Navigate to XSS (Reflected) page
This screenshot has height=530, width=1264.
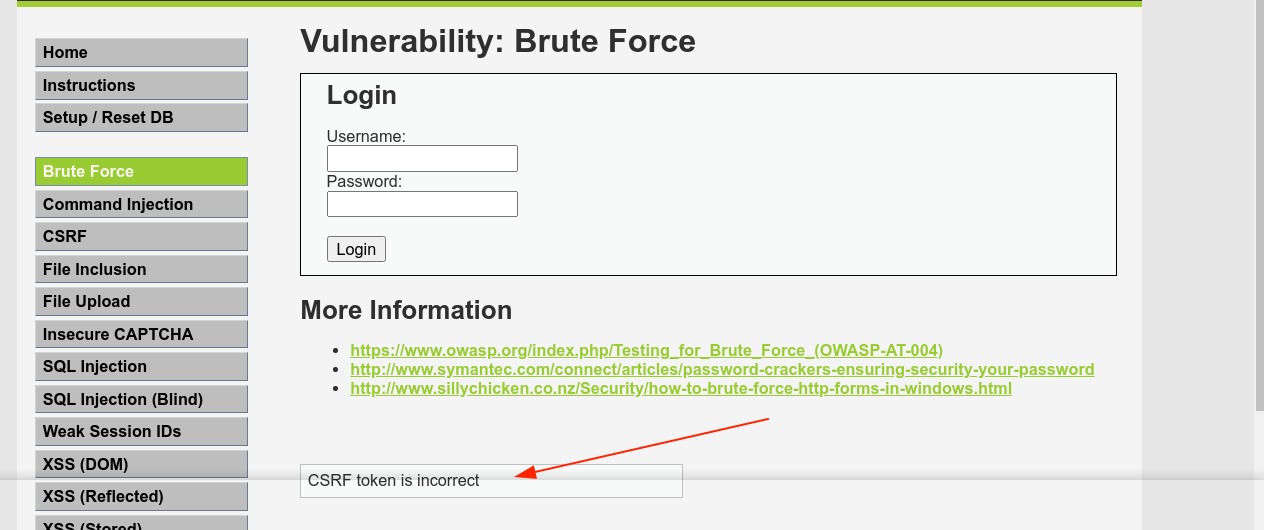click(140, 497)
